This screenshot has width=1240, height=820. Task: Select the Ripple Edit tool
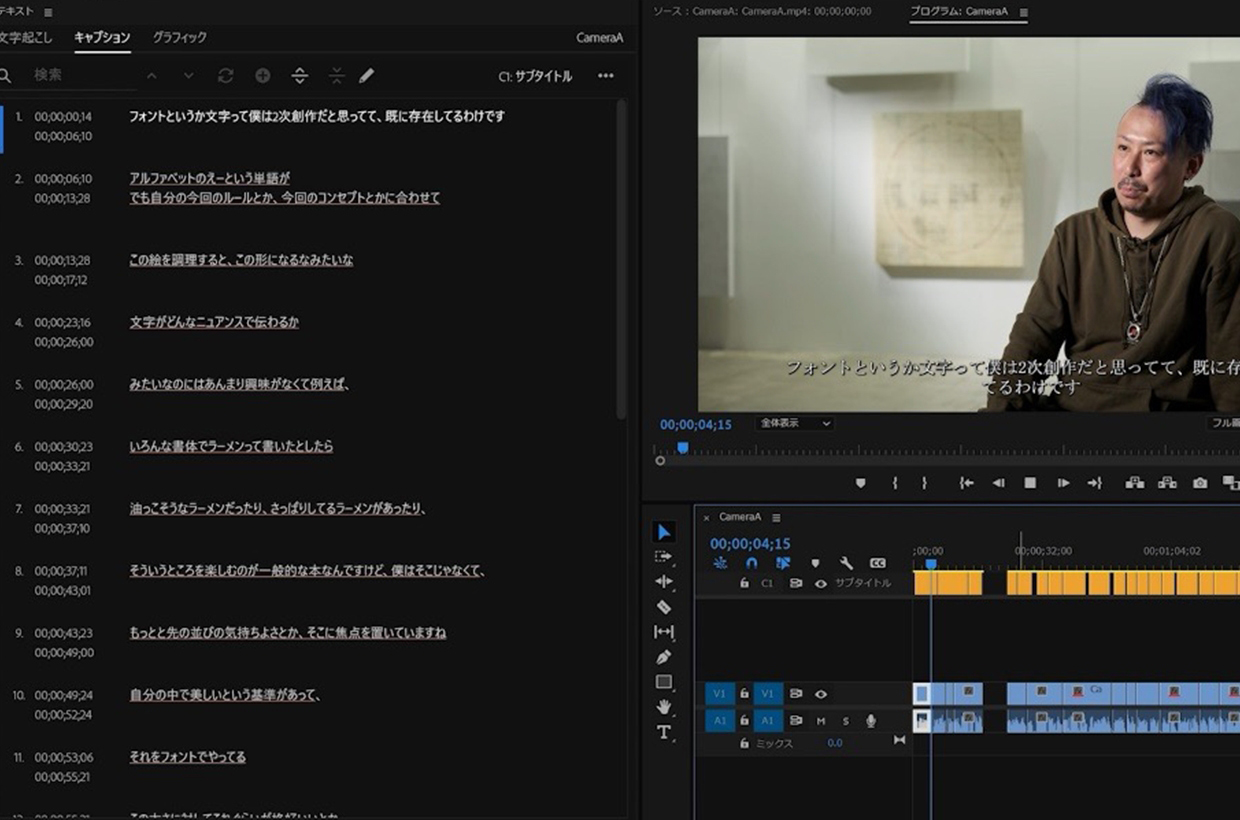coord(664,582)
